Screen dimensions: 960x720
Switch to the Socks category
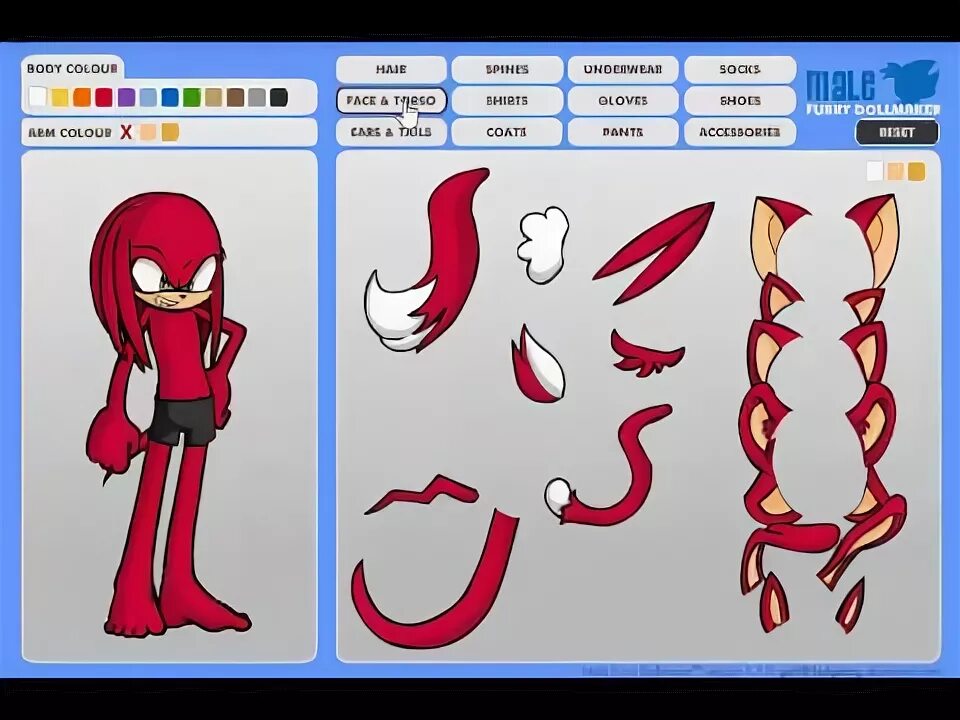coord(740,69)
